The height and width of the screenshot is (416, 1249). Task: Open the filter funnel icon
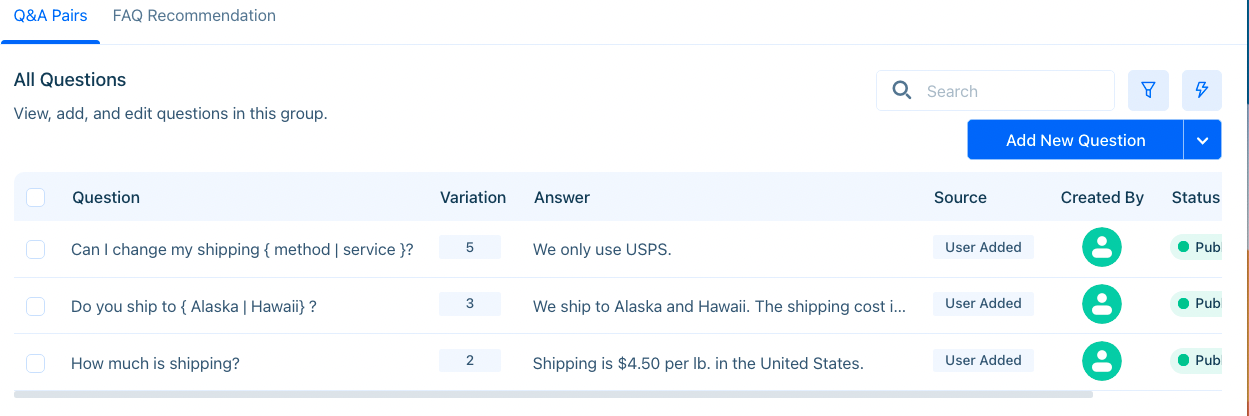pyautogui.click(x=1148, y=91)
